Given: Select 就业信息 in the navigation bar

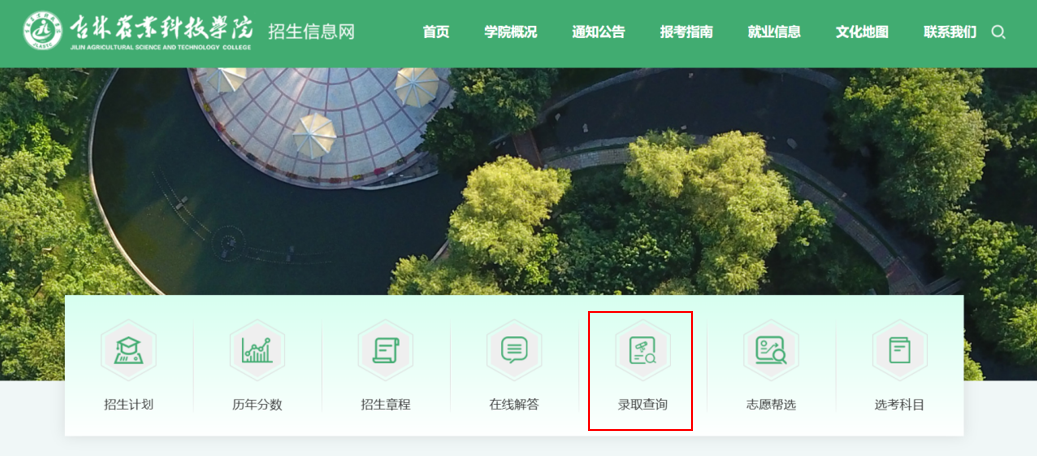Looking at the screenshot, I should click(x=774, y=32).
